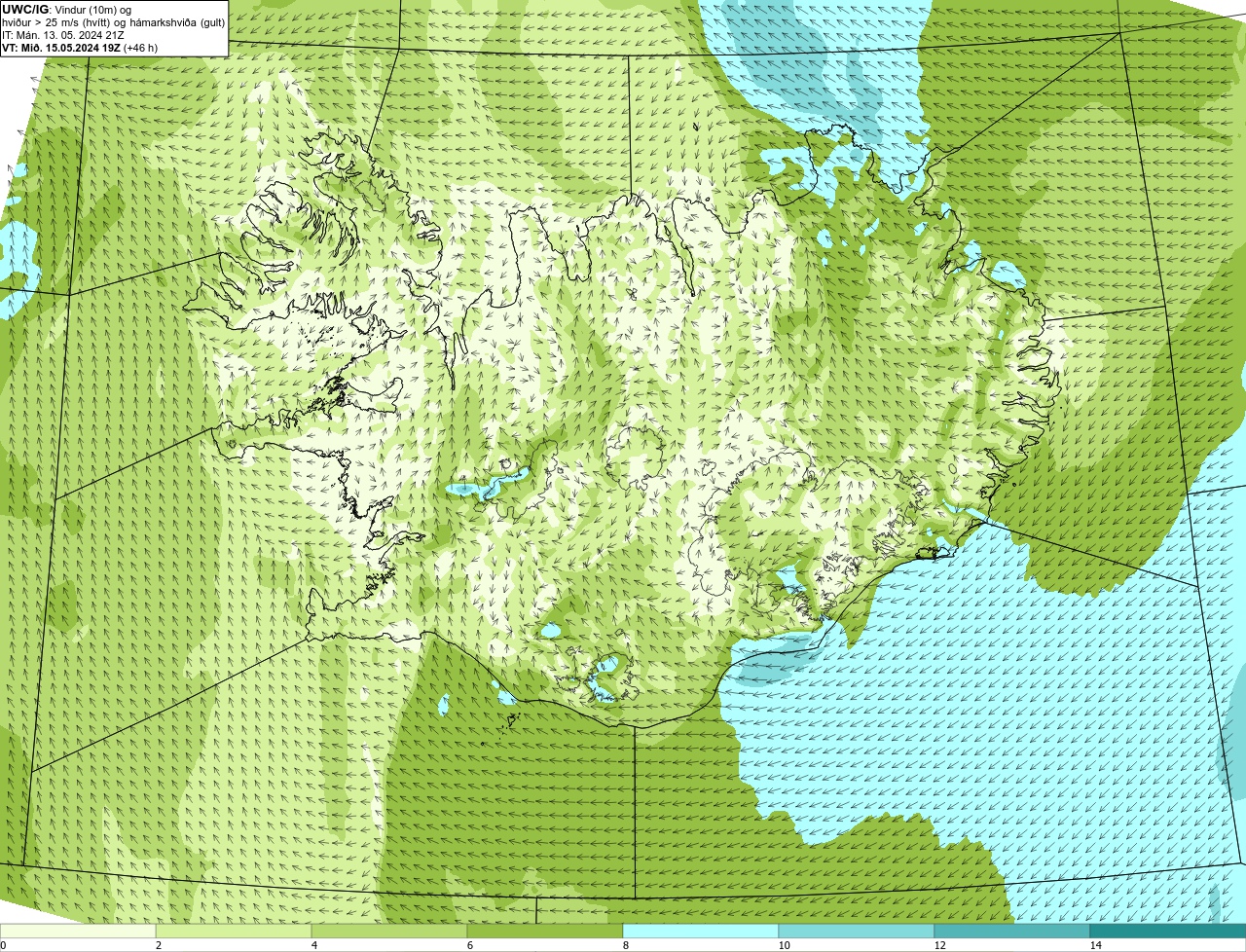Click the dark teal legend swatch above 14

click(x=1168, y=931)
